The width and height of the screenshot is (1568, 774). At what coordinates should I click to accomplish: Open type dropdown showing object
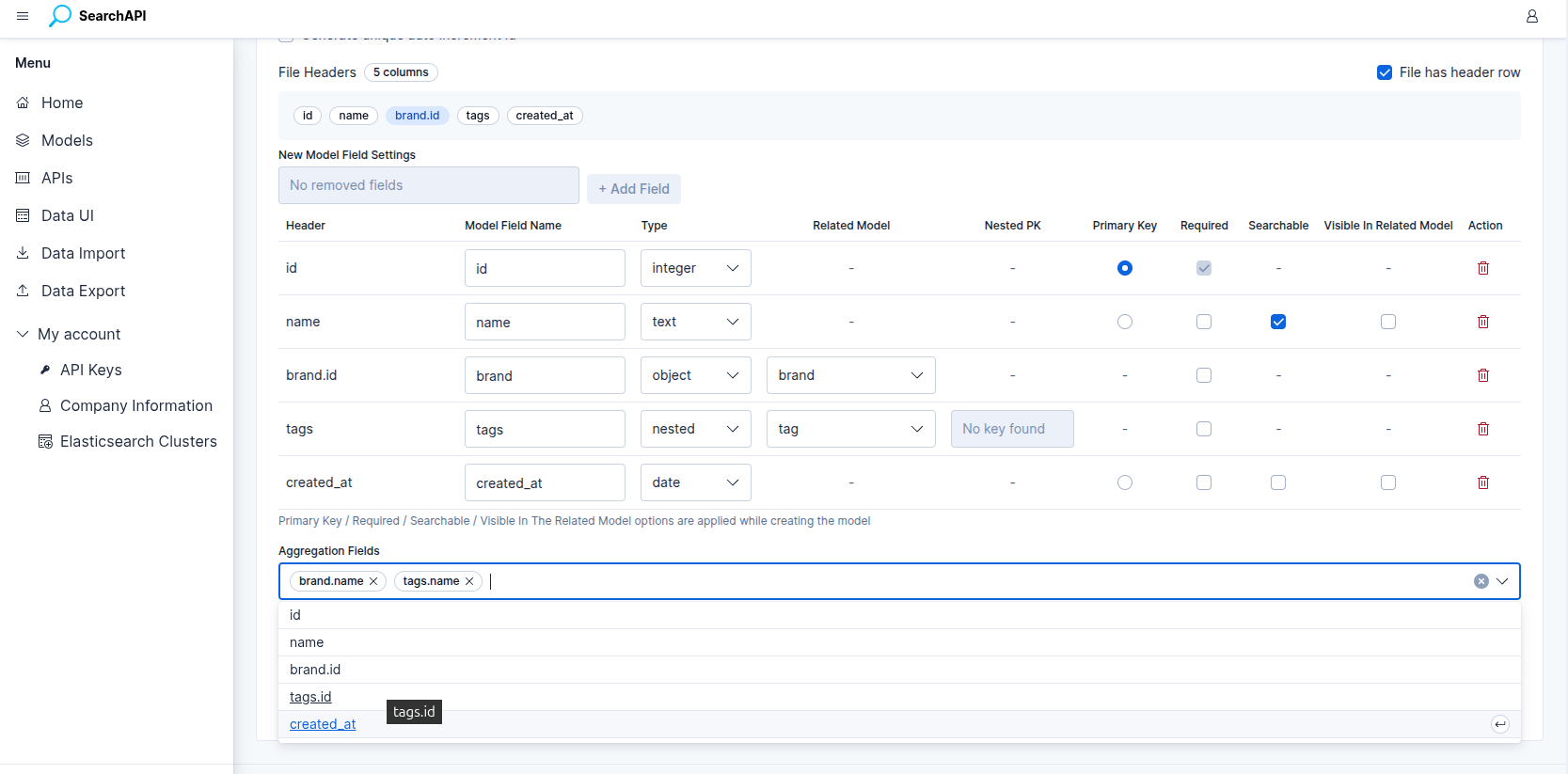[x=696, y=375]
